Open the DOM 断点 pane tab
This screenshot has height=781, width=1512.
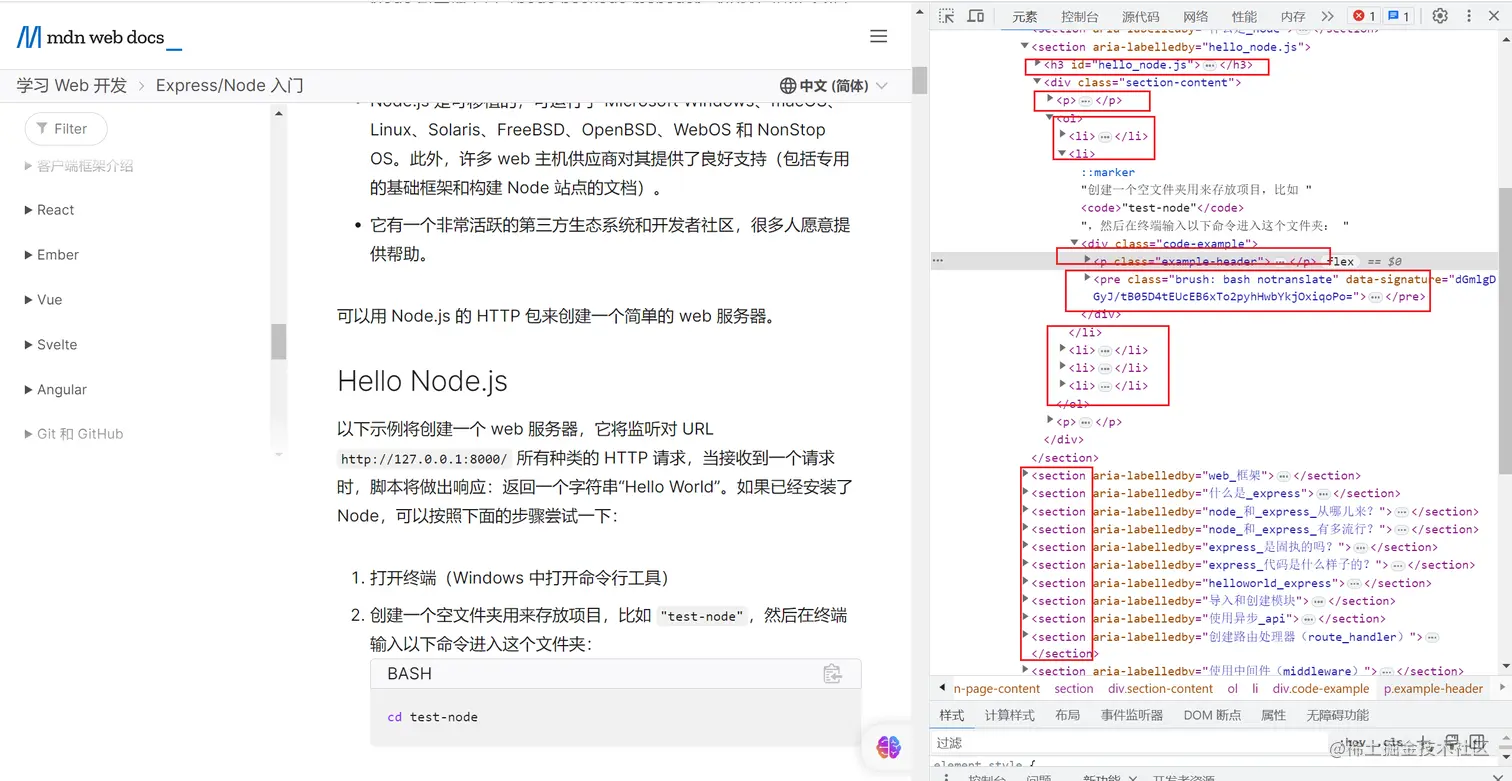(x=1212, y=715)
